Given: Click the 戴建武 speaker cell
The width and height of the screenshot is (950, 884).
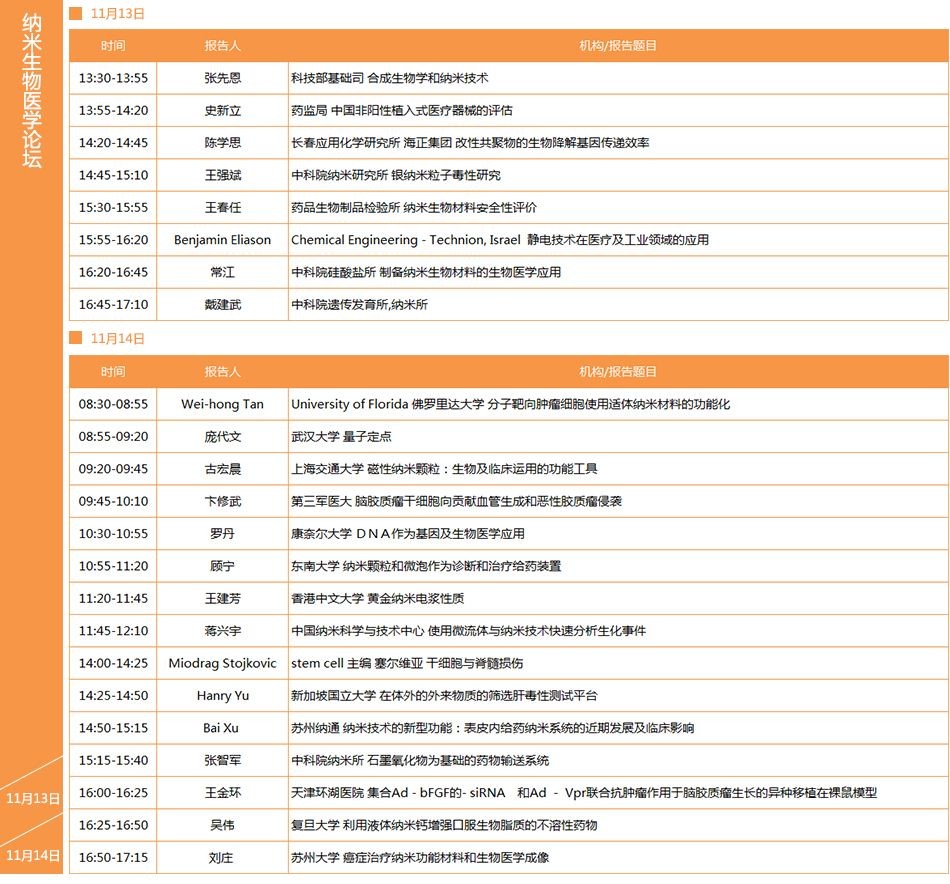Looking at the screenshot, I should point(222,305).
